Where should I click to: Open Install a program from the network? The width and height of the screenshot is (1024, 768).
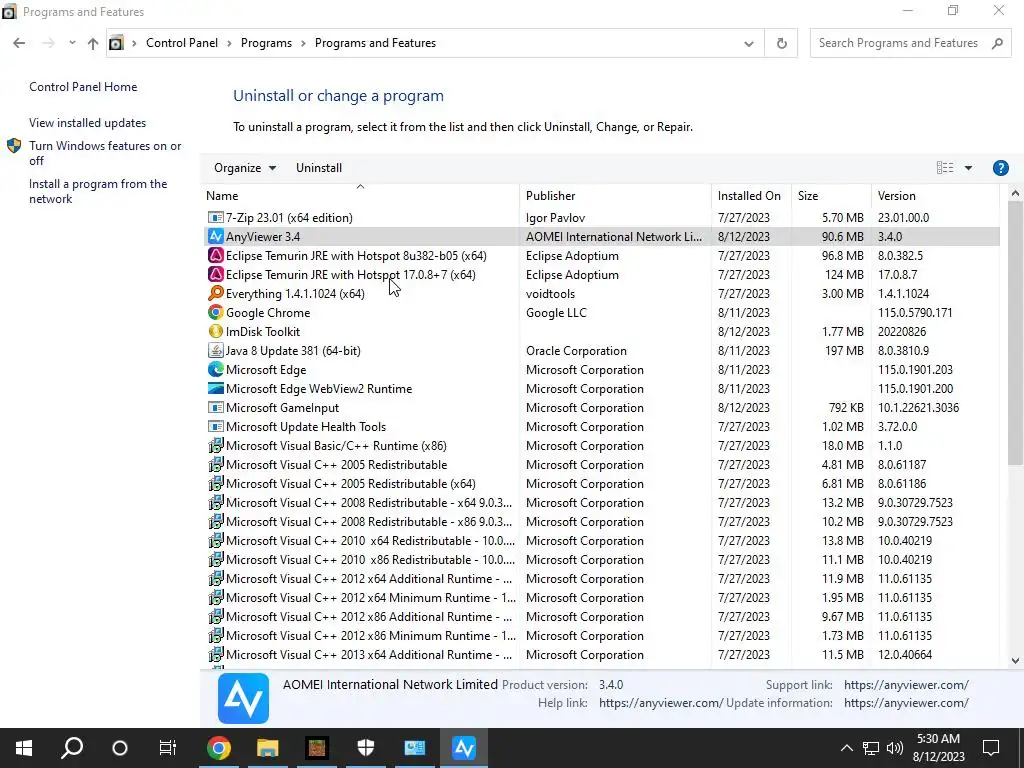[x=98, y=191]
